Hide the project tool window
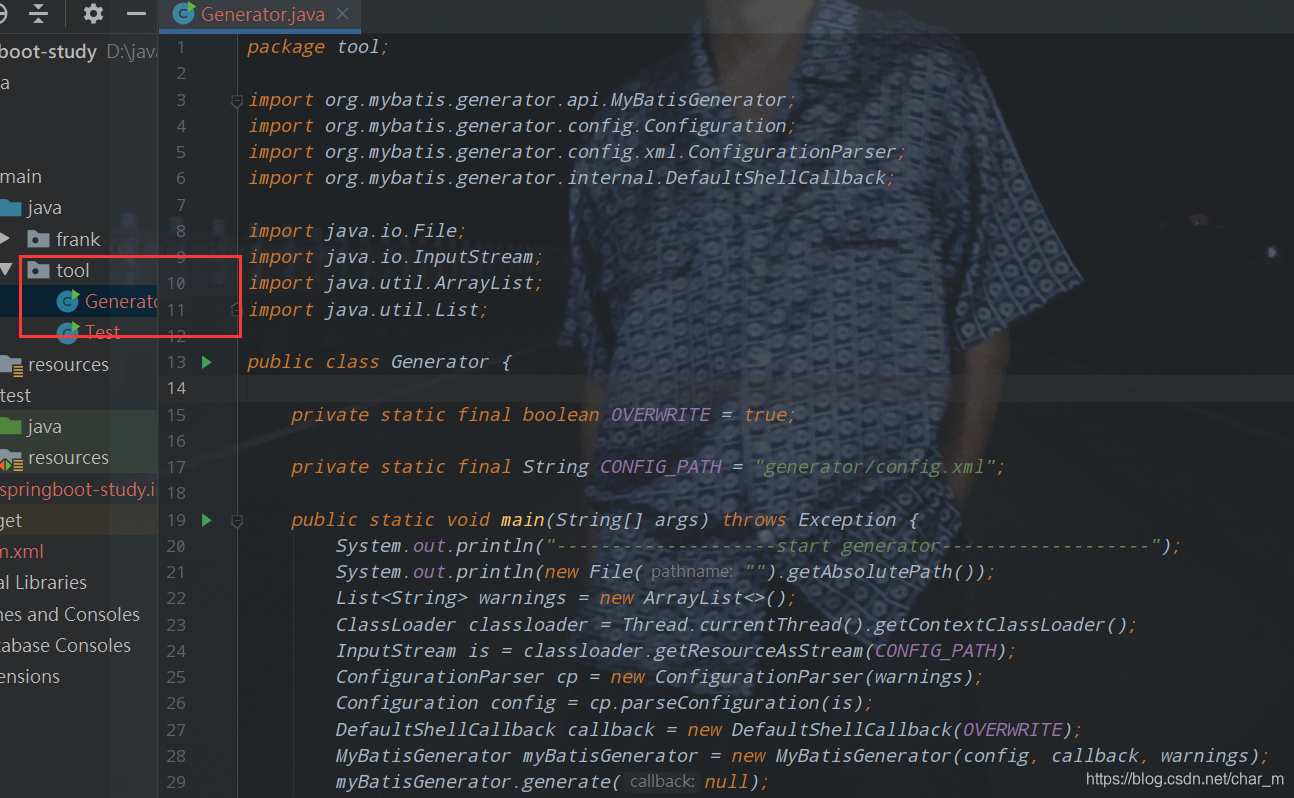1294x798 pixels. pyautogui.click(x=136, y=13)
